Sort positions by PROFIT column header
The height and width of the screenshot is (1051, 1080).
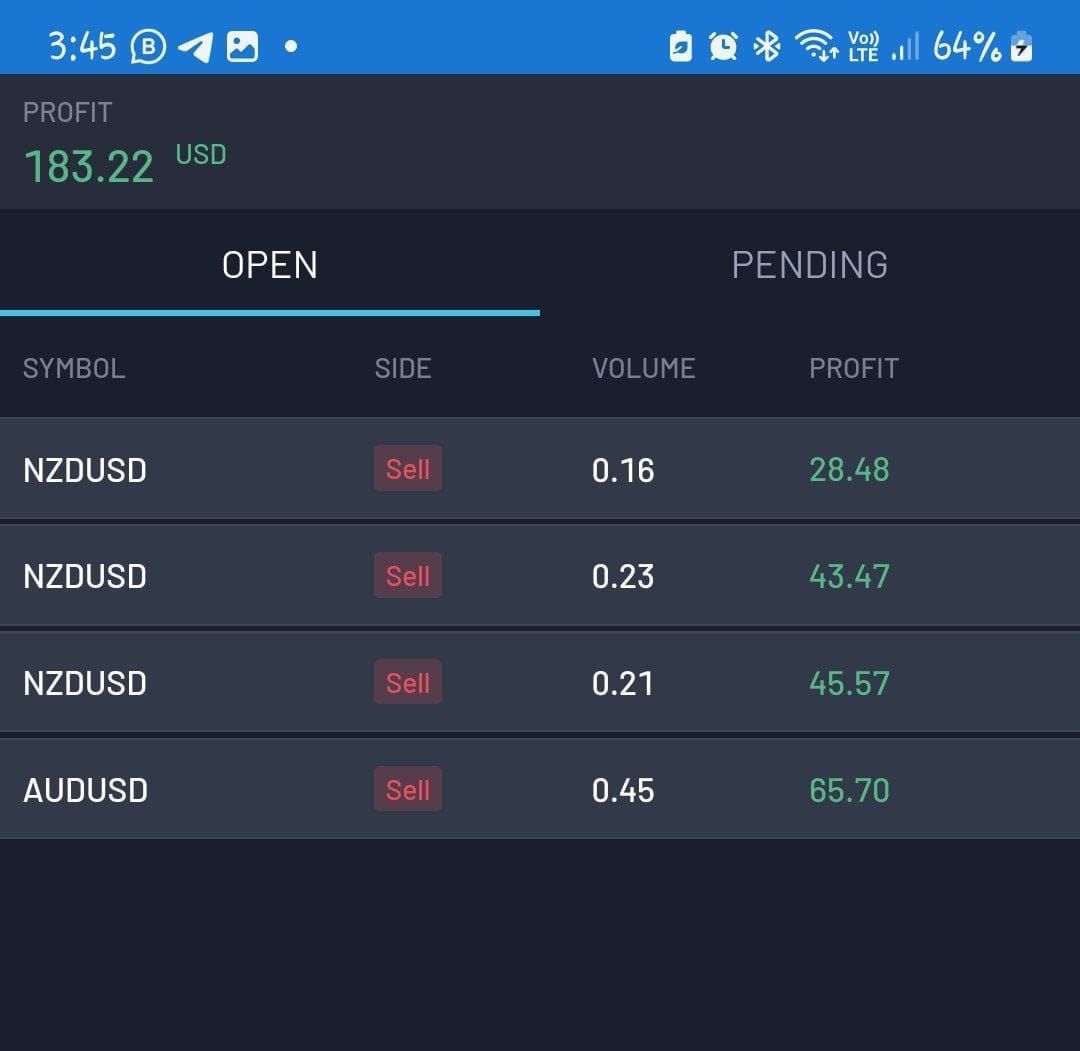[x=853, y=368]
